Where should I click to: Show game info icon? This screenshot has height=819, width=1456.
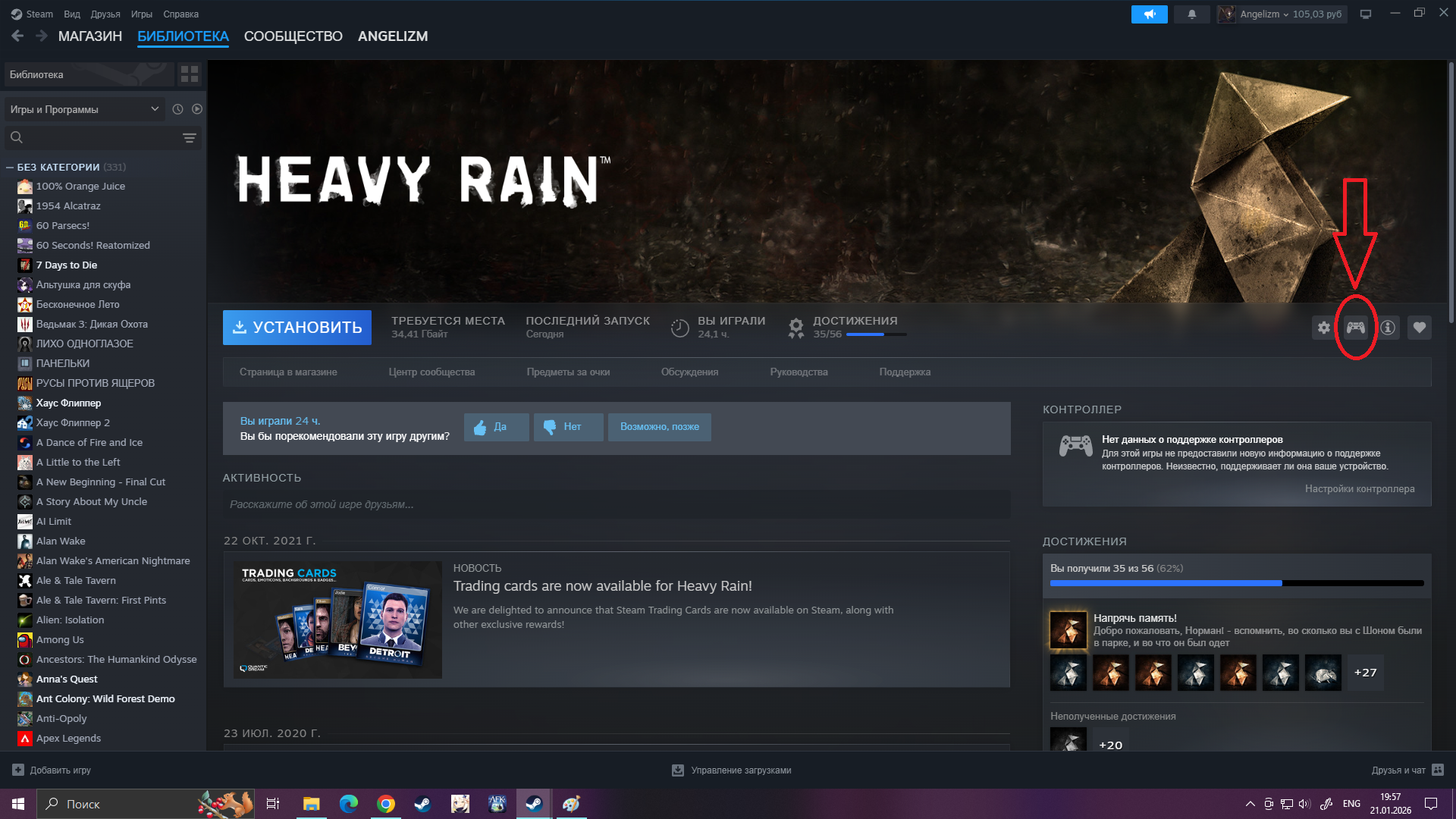coord(1388,328)
